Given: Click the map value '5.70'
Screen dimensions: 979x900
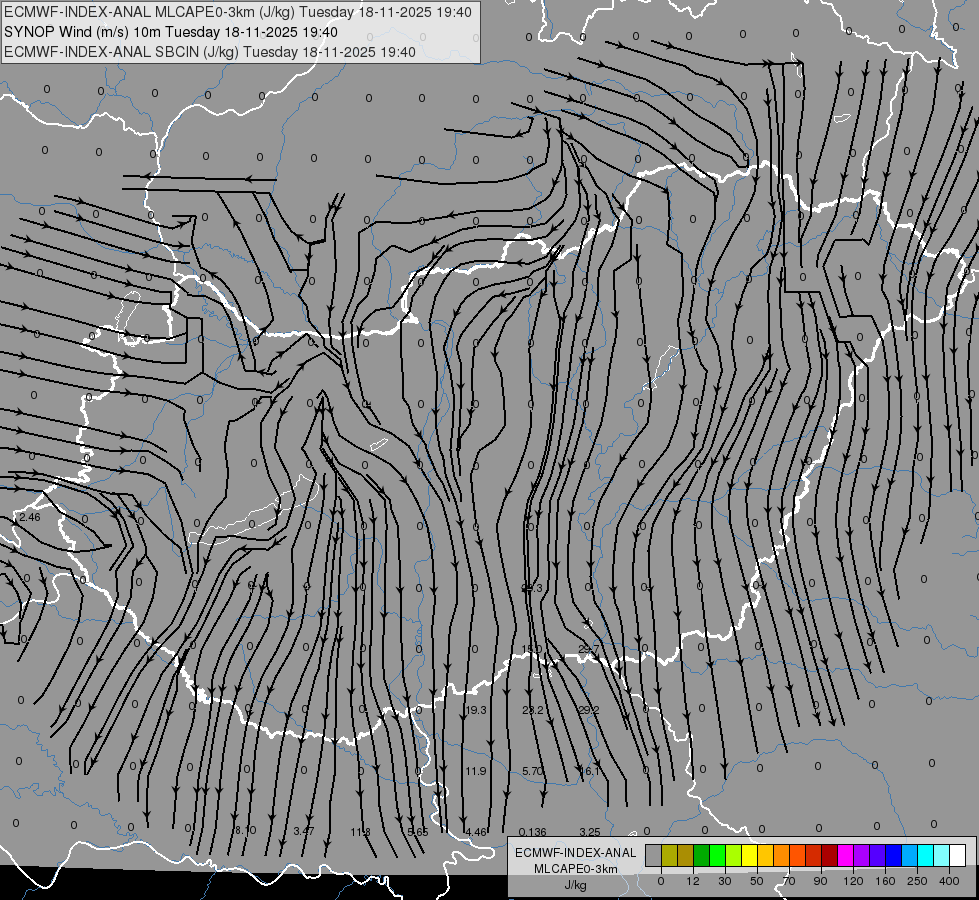Looking at the screenshot, I should [533, 771].
